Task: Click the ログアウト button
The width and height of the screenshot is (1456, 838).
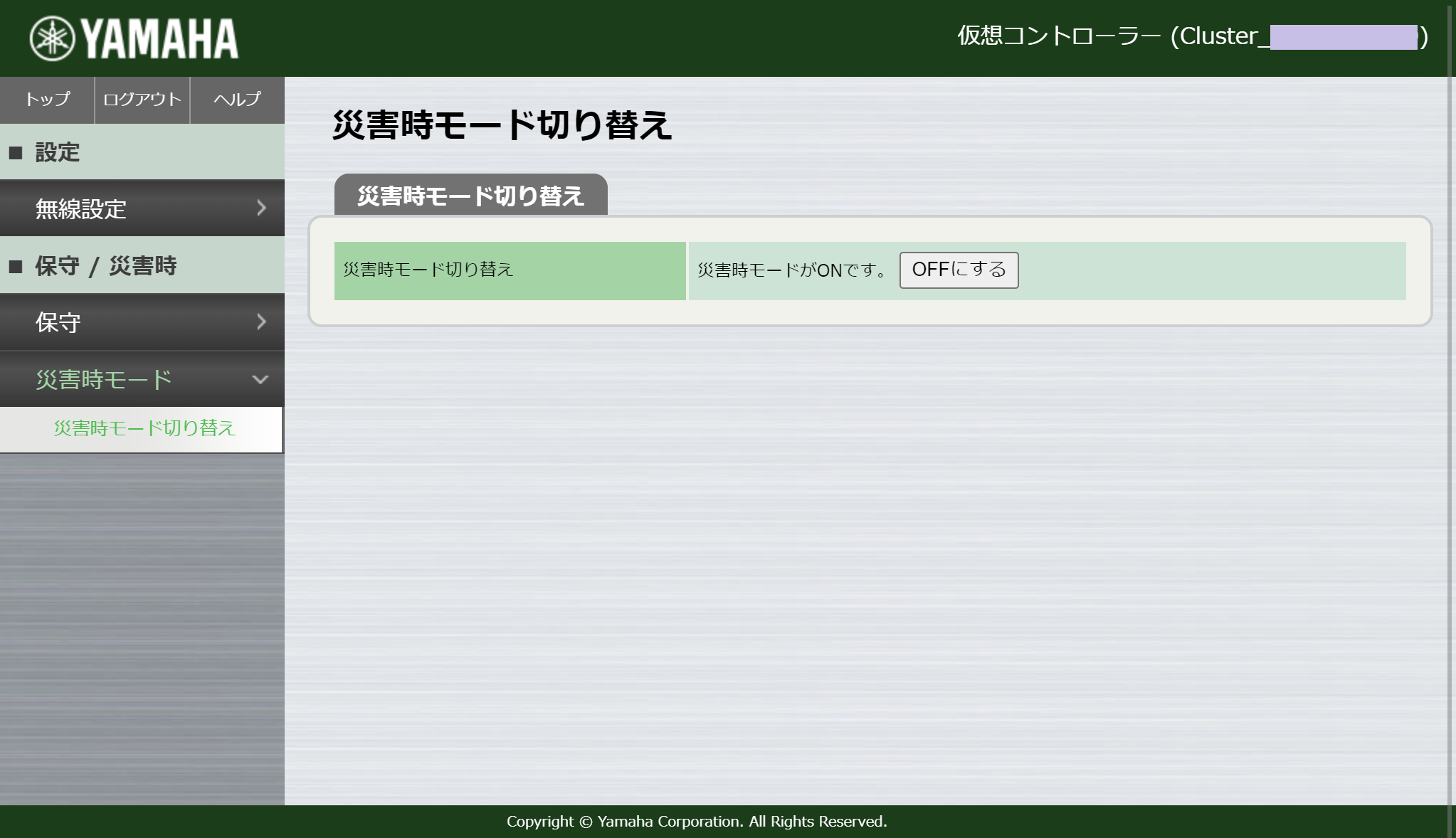Action: 142,100
